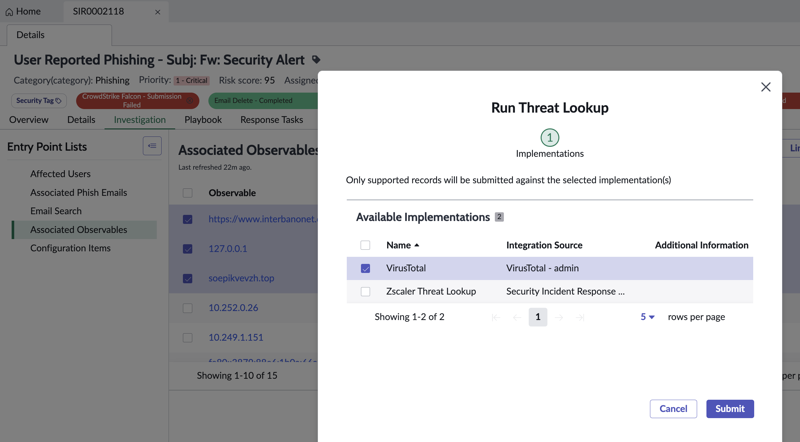Click the Security Tag pill
The height and width of the screenshot is (442, 800).
click(39, 101)
